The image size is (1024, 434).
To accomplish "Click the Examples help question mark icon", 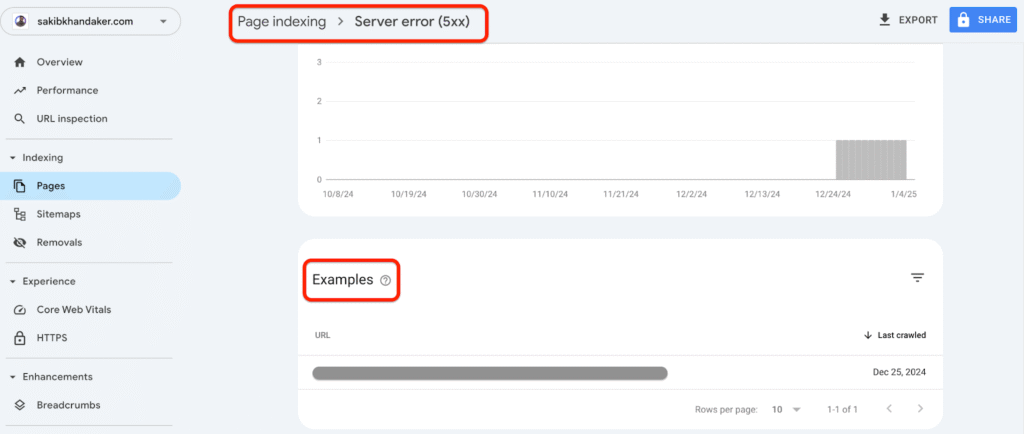I will (x=385, y=281).
